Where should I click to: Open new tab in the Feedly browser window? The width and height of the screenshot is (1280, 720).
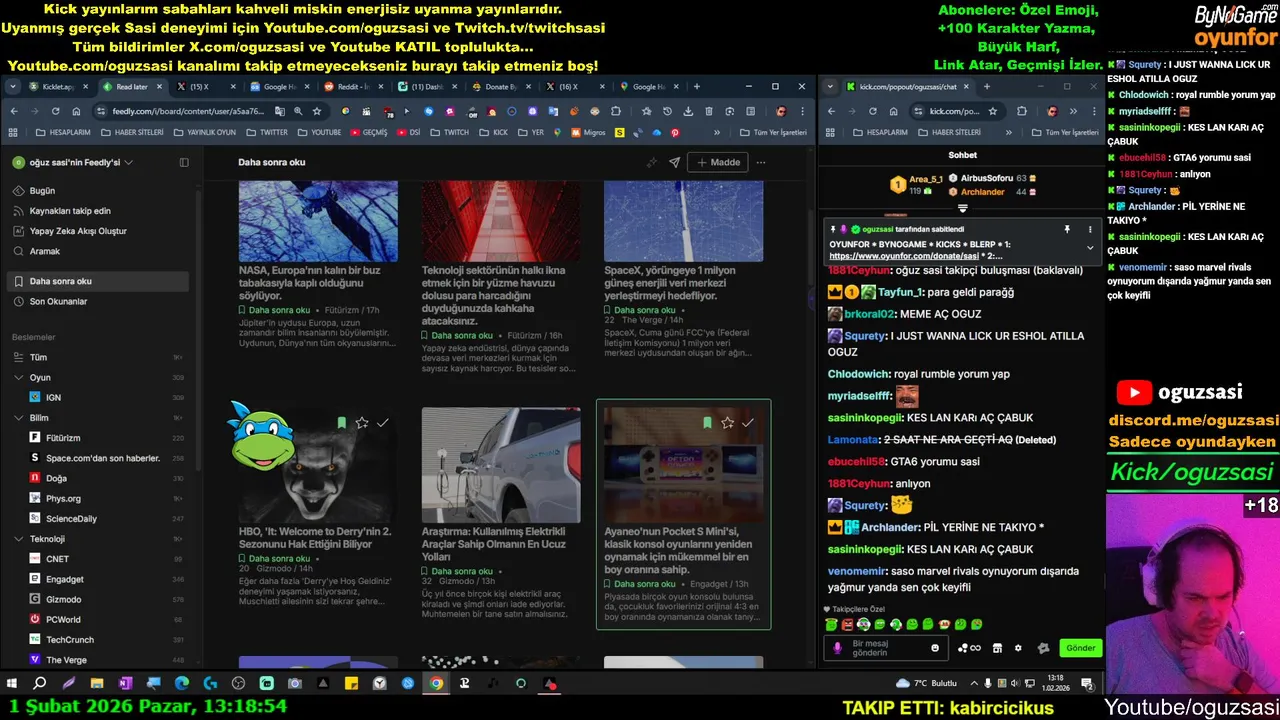697,87
